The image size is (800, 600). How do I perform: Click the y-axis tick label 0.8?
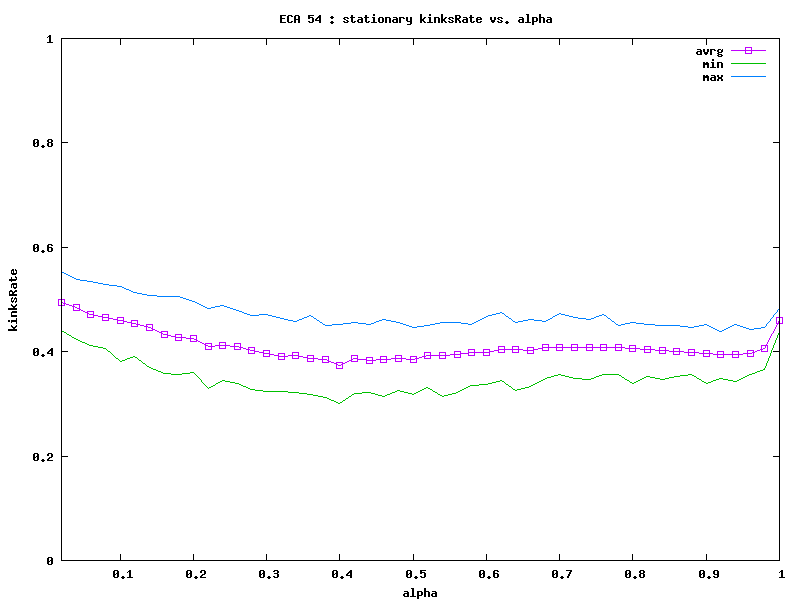[x=44, y=143]
